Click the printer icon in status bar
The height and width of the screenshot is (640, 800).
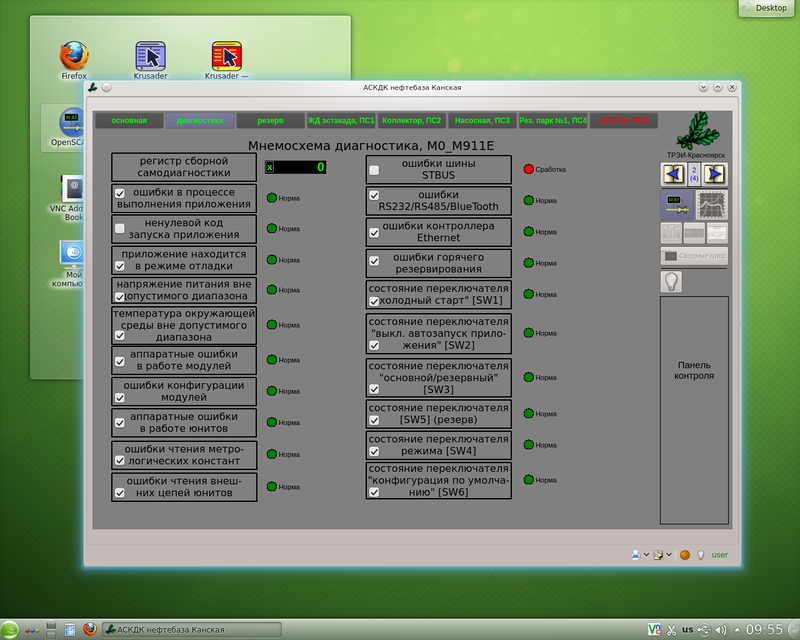pos(635,554)
